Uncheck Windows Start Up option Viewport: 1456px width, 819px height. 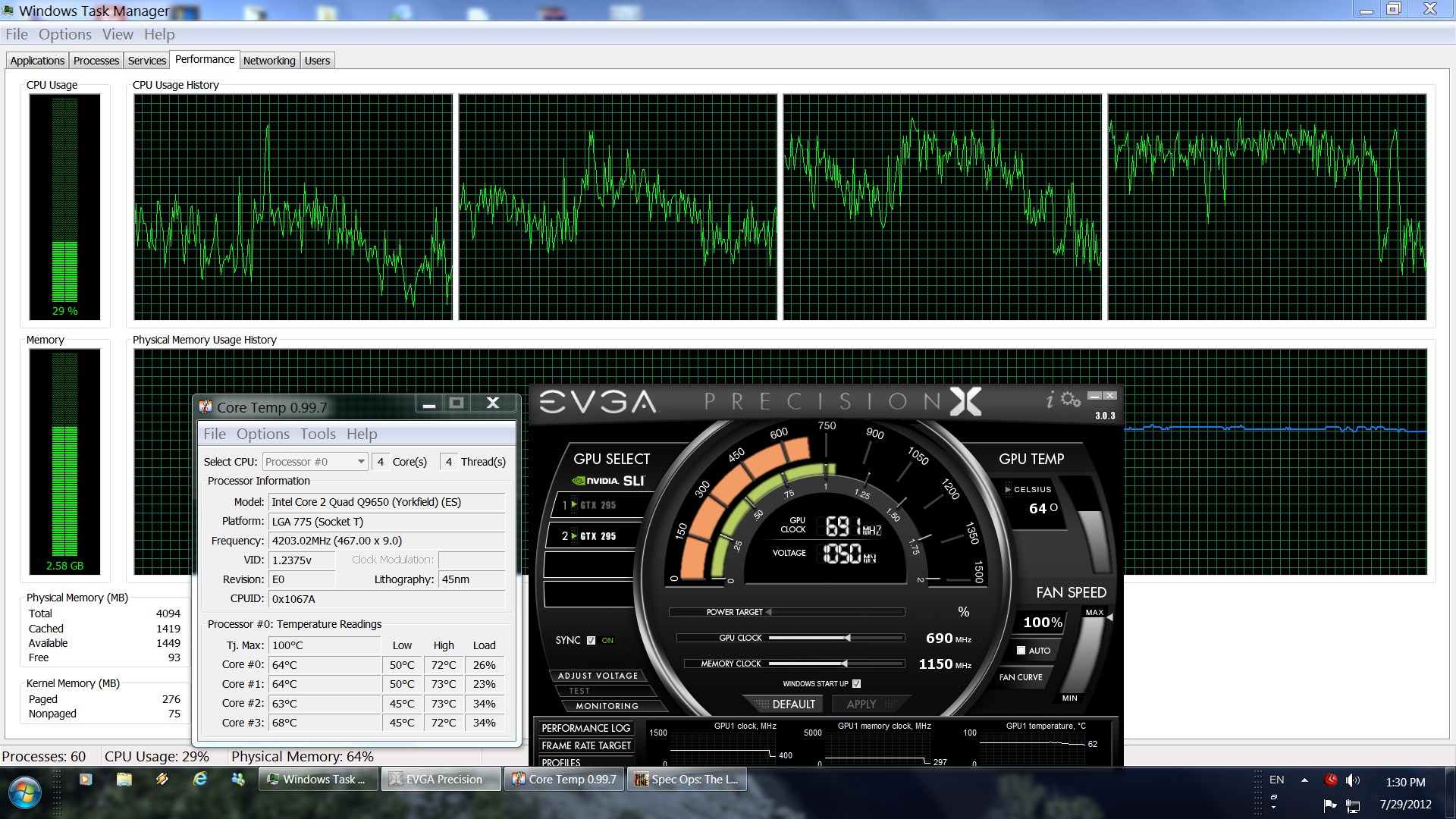click(856, 683)
